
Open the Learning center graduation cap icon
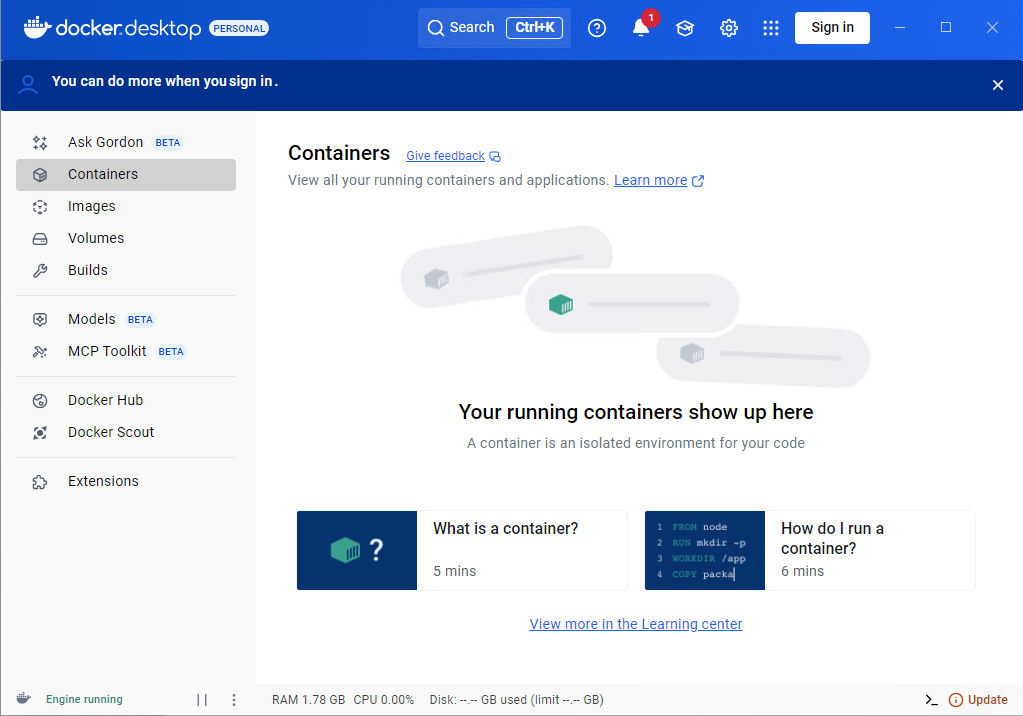point(685,28)
